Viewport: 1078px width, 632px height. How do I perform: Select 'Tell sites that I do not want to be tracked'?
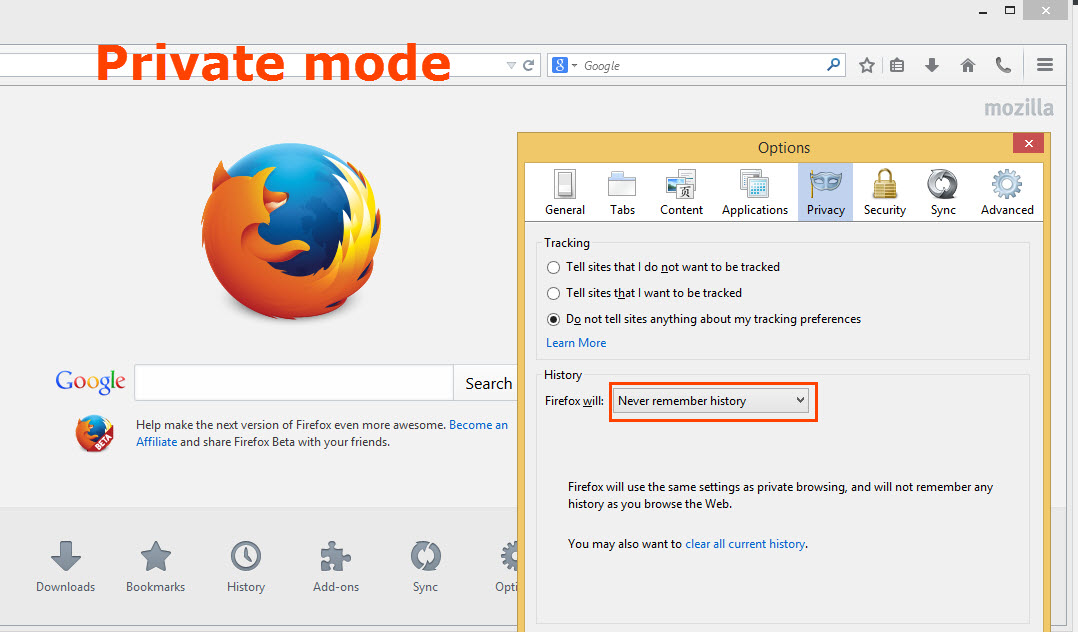(x=553, y=267)
